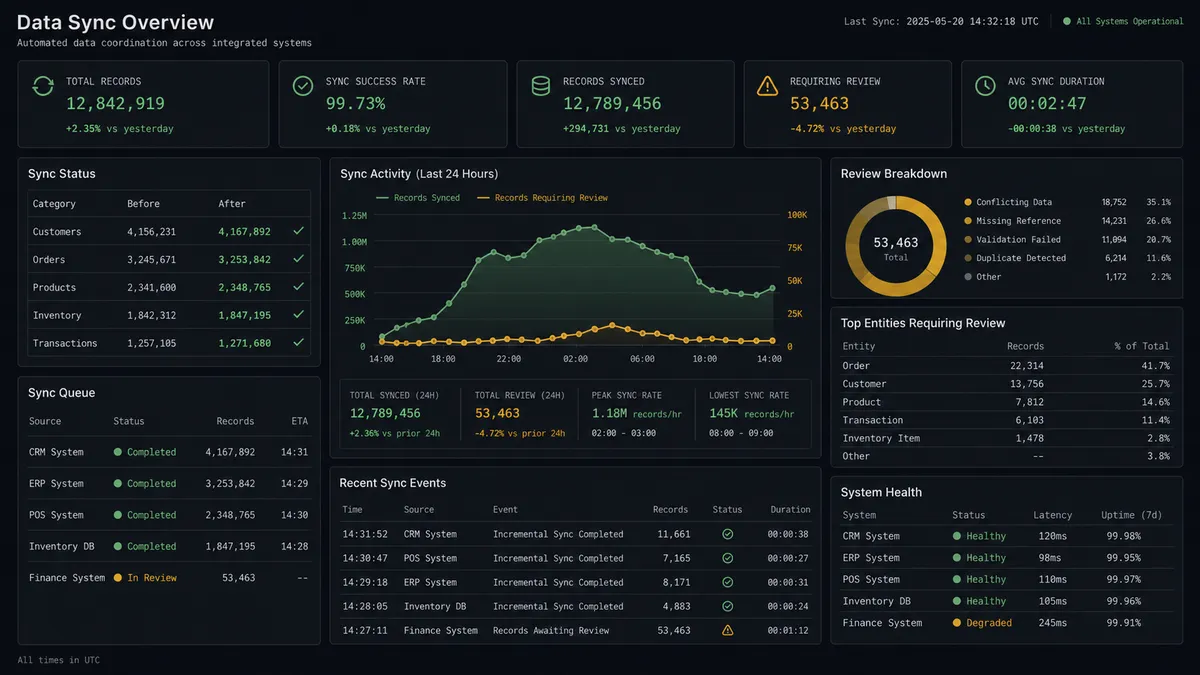Toggle the Records Requiring Review chart legend
Viewport: 1200px width, 675px height.
[542, 198]
